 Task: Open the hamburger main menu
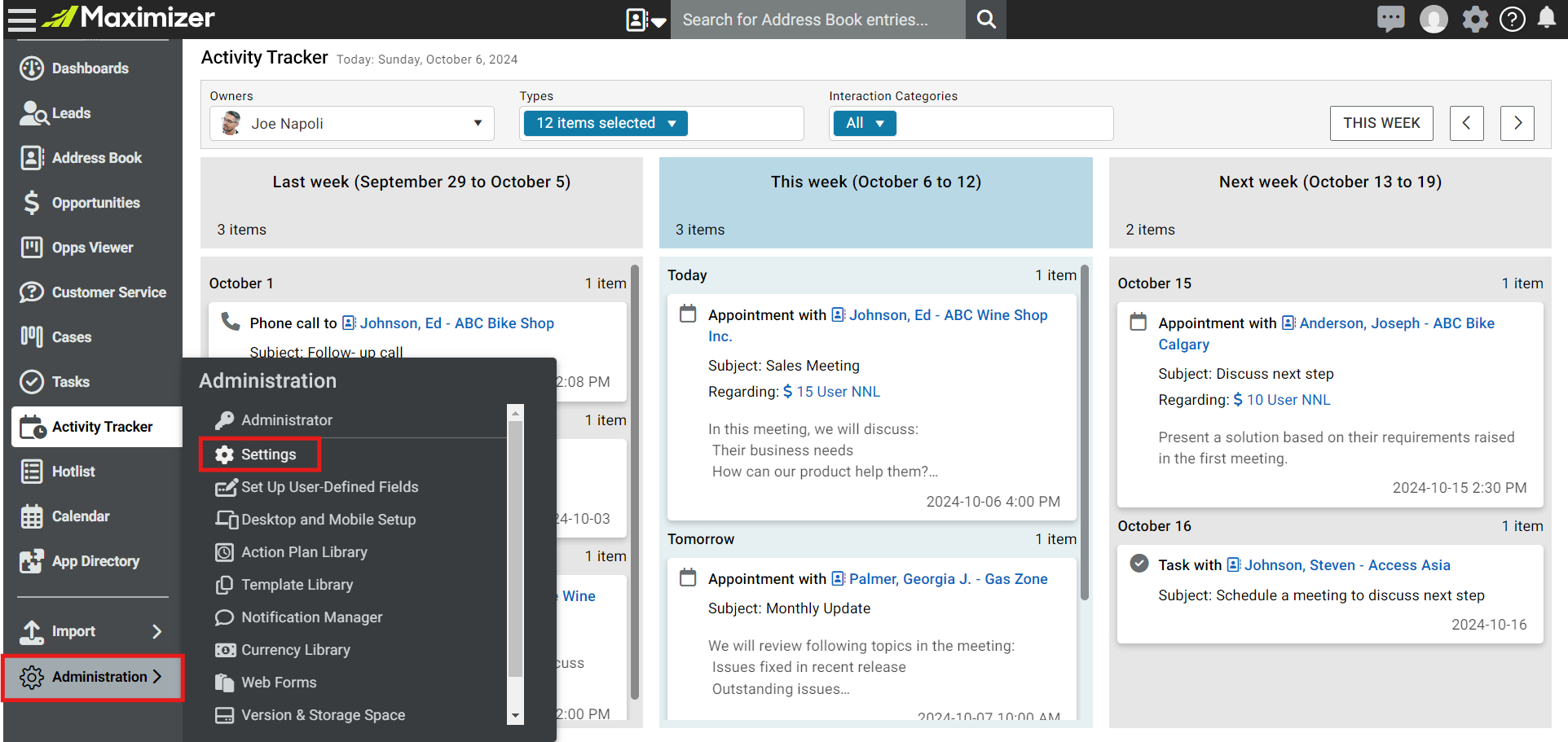22,19
